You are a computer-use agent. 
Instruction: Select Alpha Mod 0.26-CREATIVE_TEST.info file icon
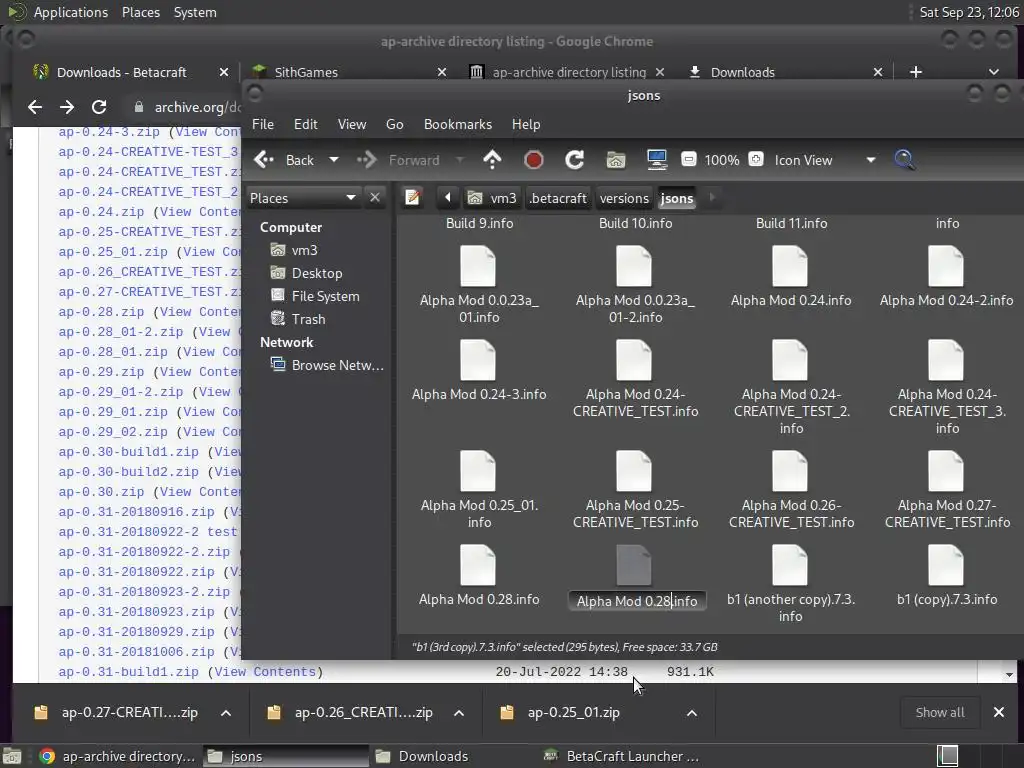click(790, 472)
